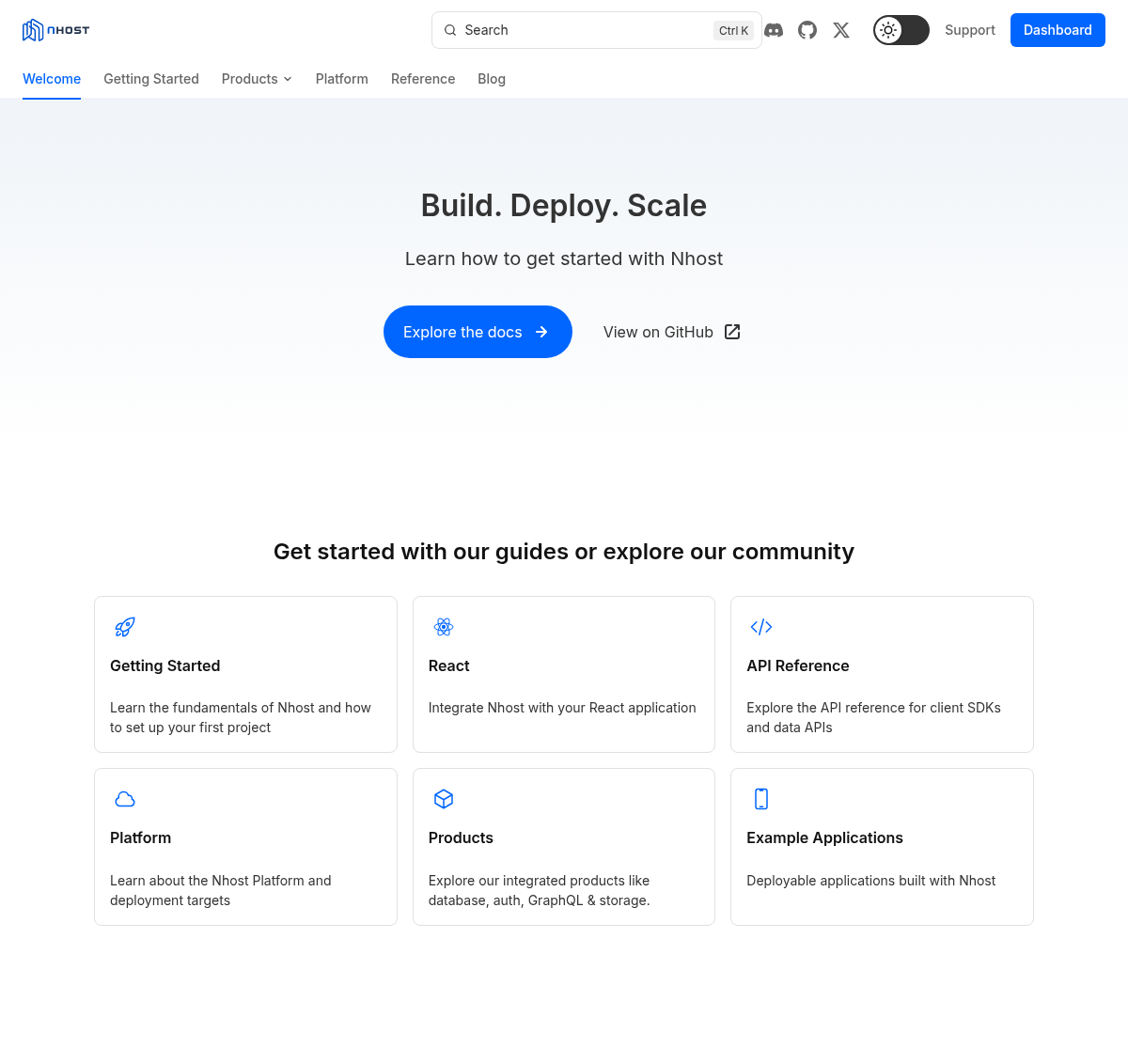Click the box icon on Products card
The height and width of the screenshot is (1064, 1128).
pyautogui.click(x=444, y=799)
